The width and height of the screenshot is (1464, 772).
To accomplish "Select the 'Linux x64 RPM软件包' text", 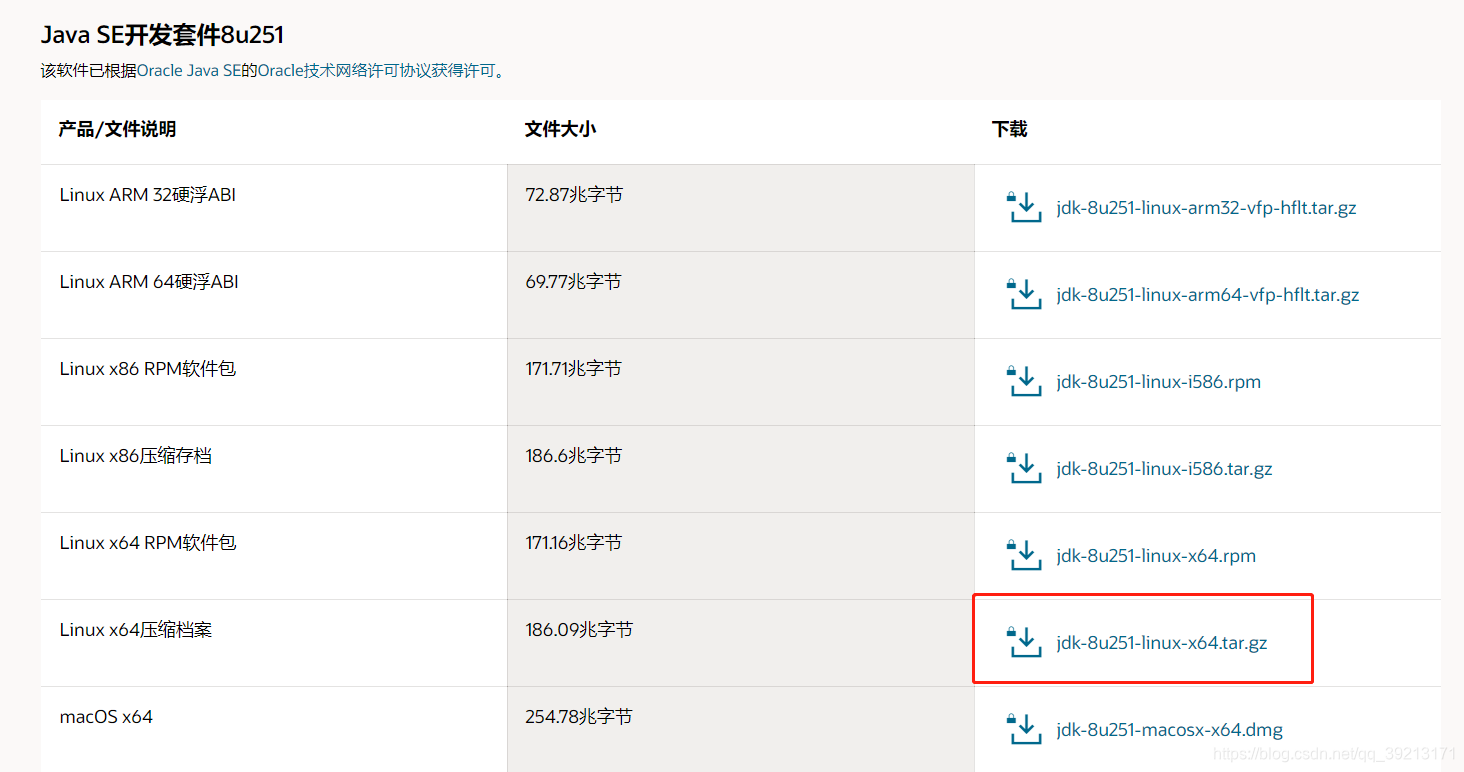I will pos(148,543).
